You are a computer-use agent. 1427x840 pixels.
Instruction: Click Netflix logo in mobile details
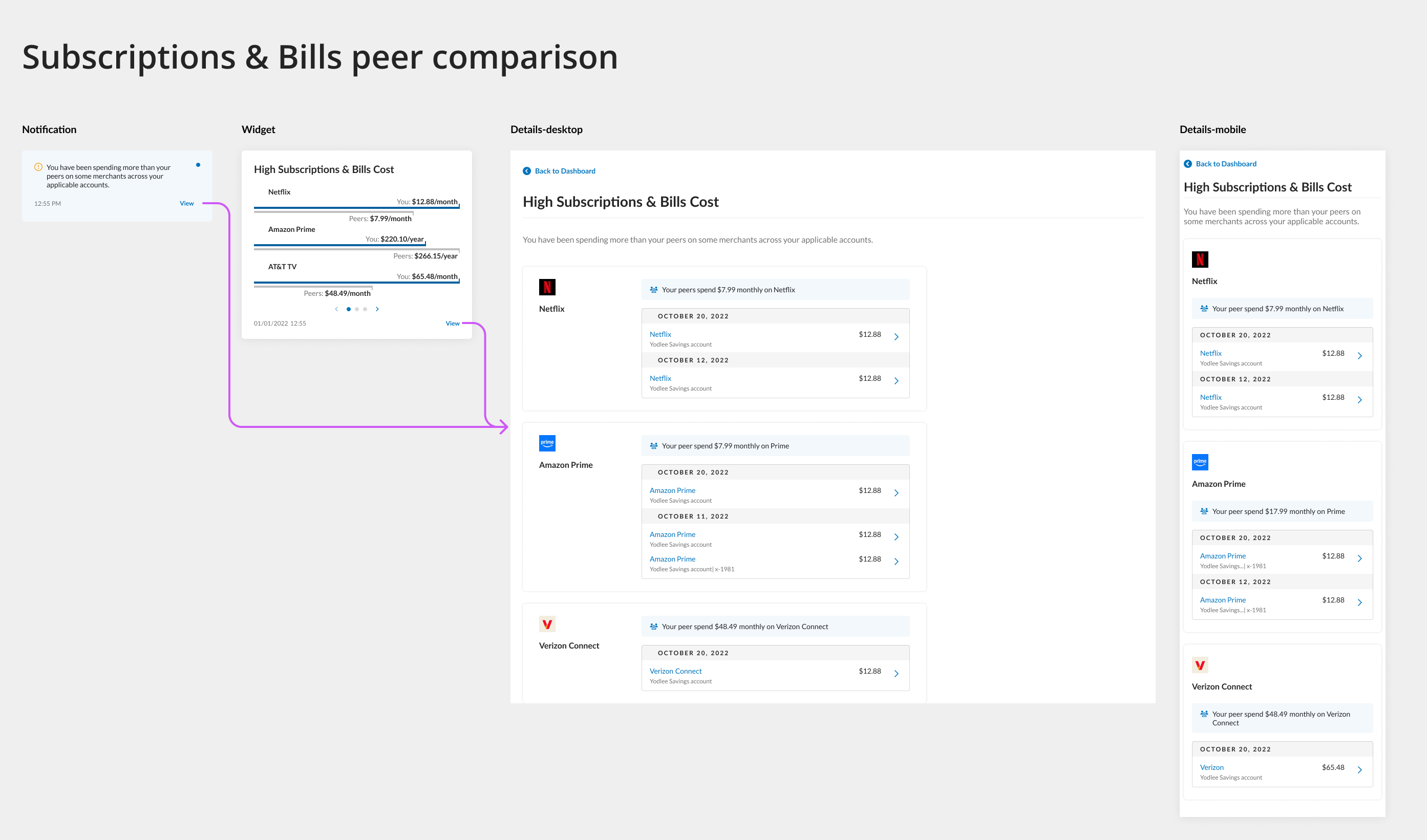(1200, 259)
